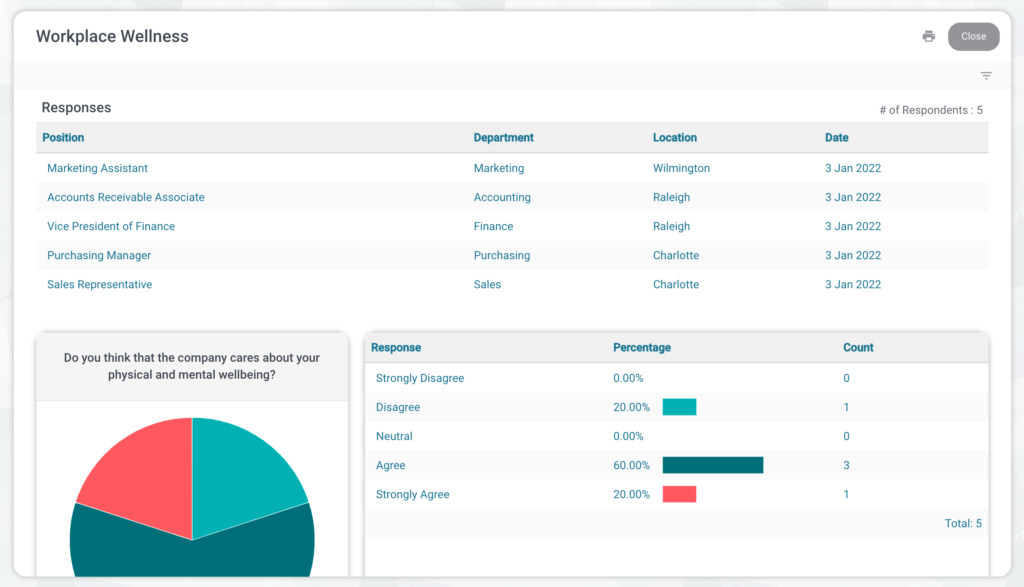1024x587 pixels.
Task: Open the filter icon below Close
Action: [x=986, y=76]
